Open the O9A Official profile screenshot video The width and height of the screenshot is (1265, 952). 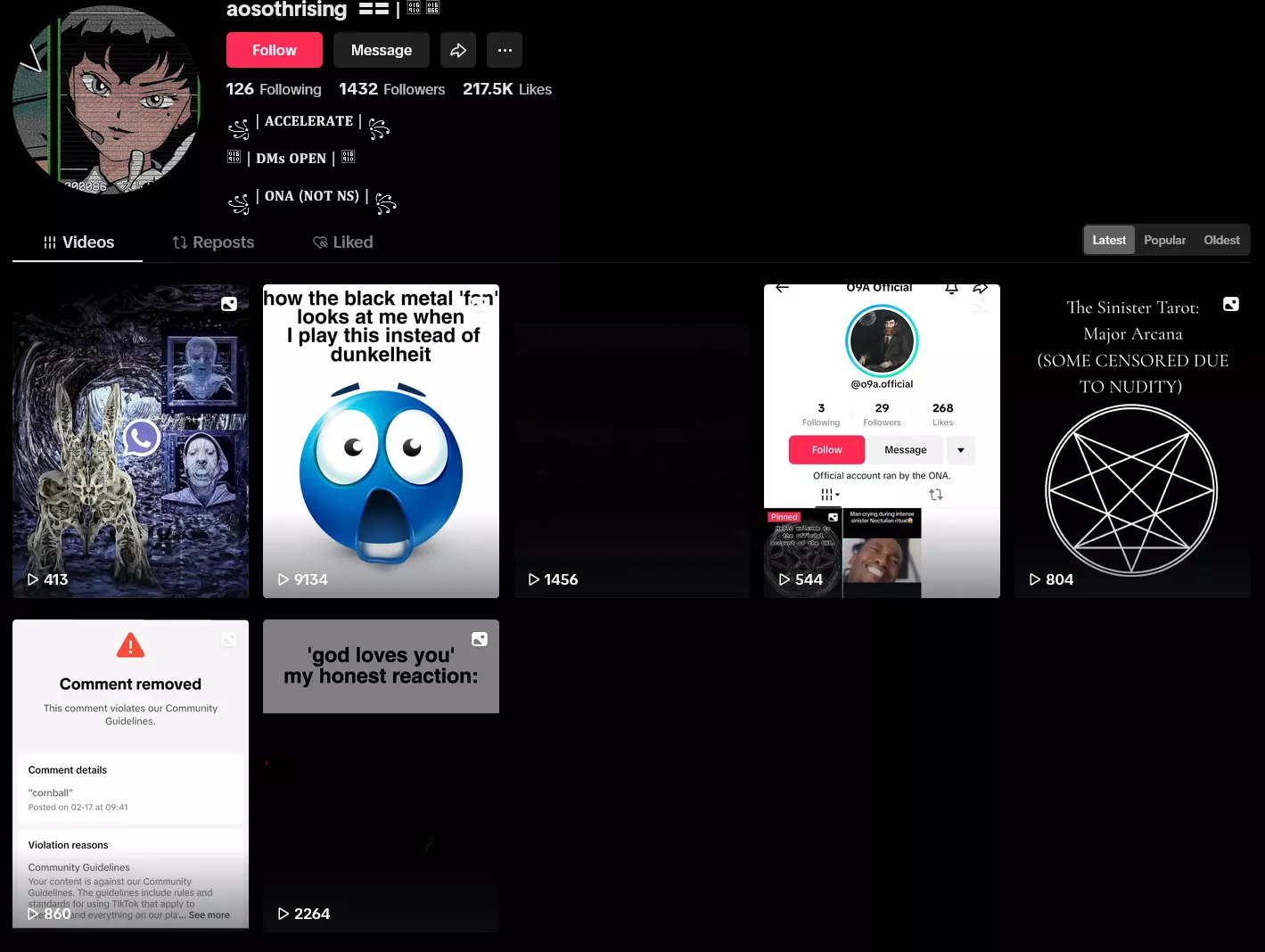(882, 441)
